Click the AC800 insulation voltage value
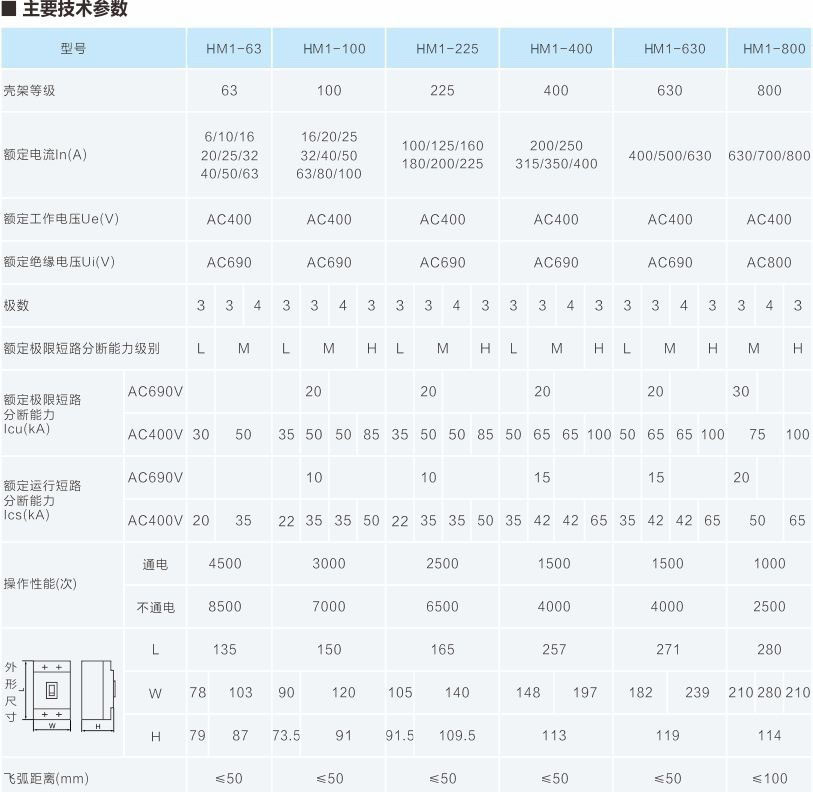Image resolution: width=813 pixels, height=792 pixels. [x=769, y=262]
